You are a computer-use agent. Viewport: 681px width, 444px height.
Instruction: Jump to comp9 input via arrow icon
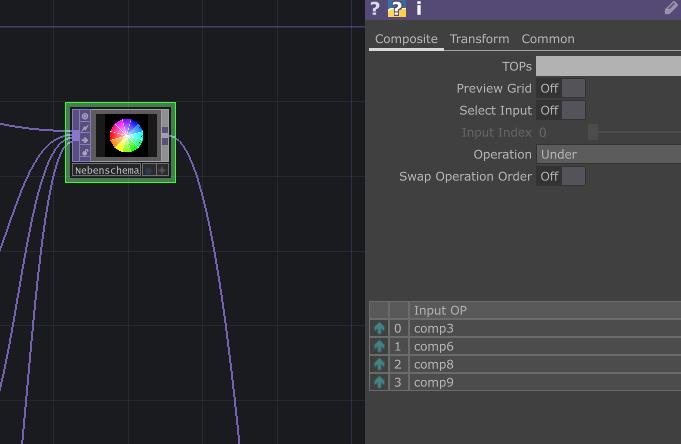[379, 382]
